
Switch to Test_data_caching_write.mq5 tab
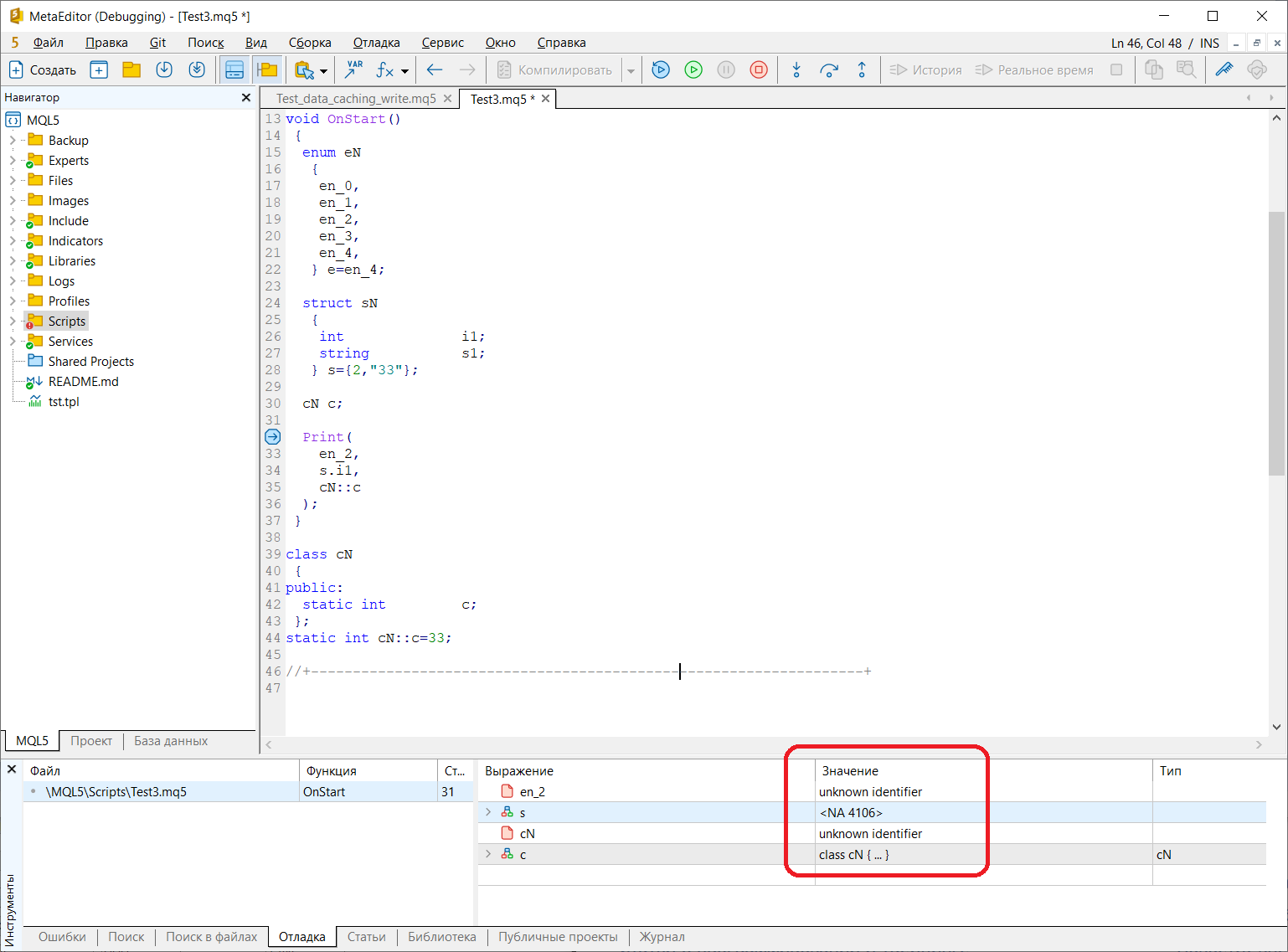pyautogui.click(x=356, y=99)
